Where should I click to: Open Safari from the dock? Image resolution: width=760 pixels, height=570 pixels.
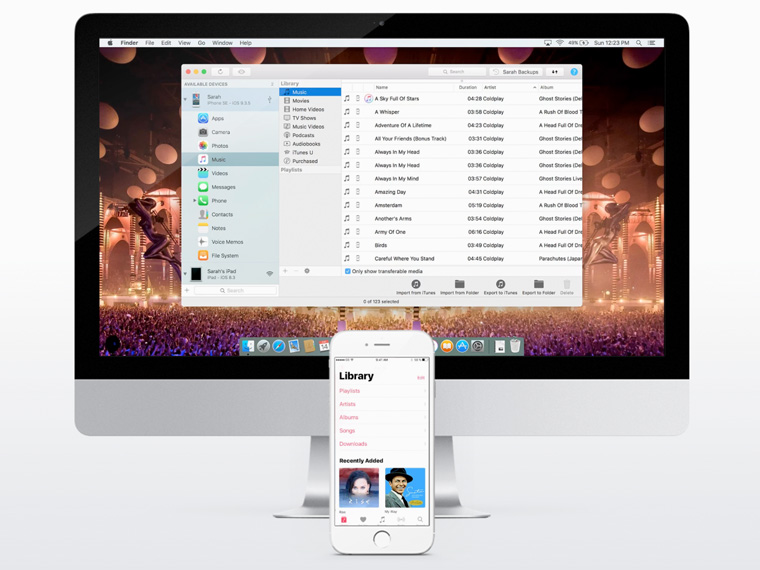click(x=279, y=346)
